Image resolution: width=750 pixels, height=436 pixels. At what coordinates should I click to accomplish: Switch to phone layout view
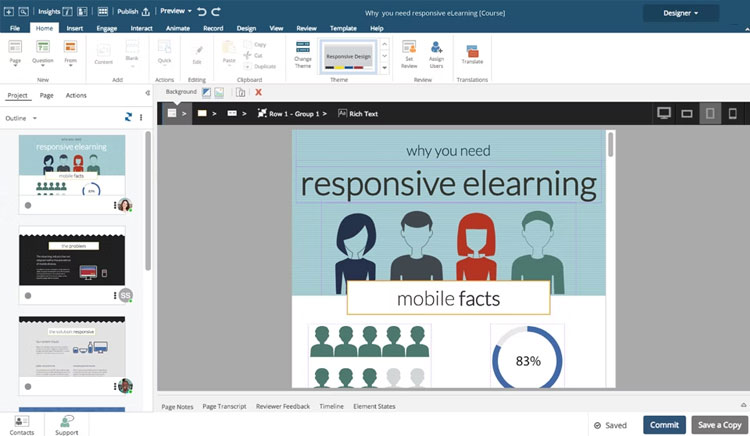pos(732,113)
